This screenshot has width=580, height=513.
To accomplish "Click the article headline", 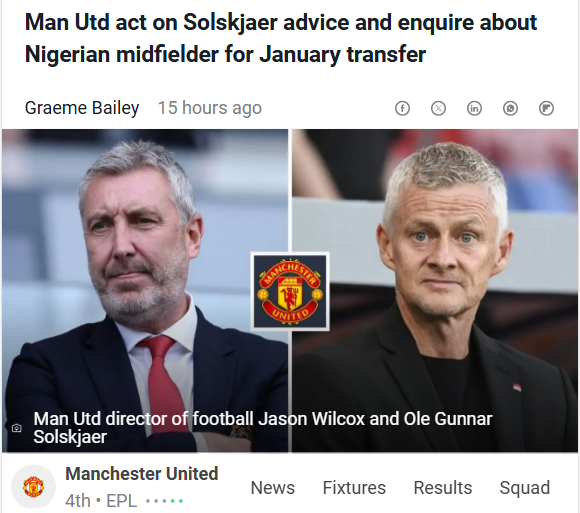I will tap(281, 38).
